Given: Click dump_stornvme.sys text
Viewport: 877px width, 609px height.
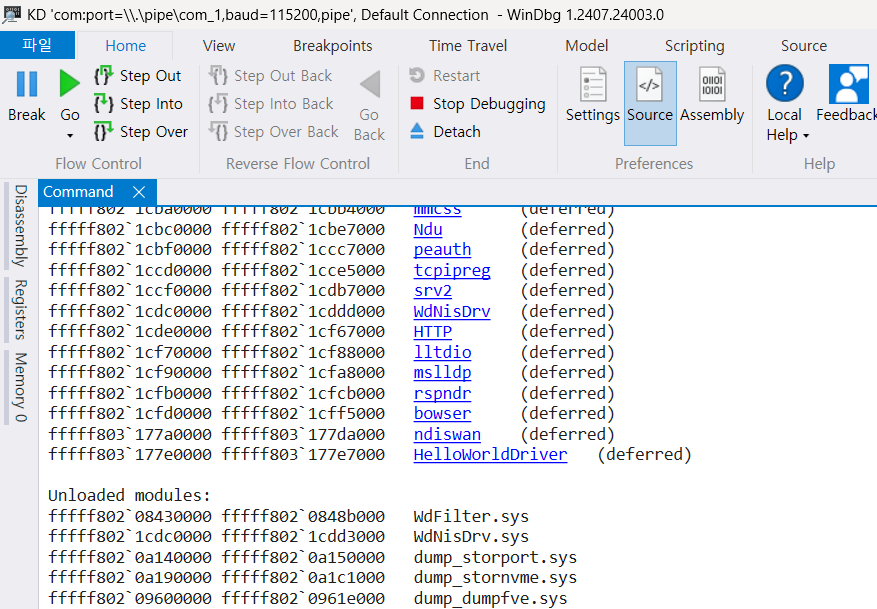Looking at the screenshot, I should pyautogui.click(x=495, y=578).
